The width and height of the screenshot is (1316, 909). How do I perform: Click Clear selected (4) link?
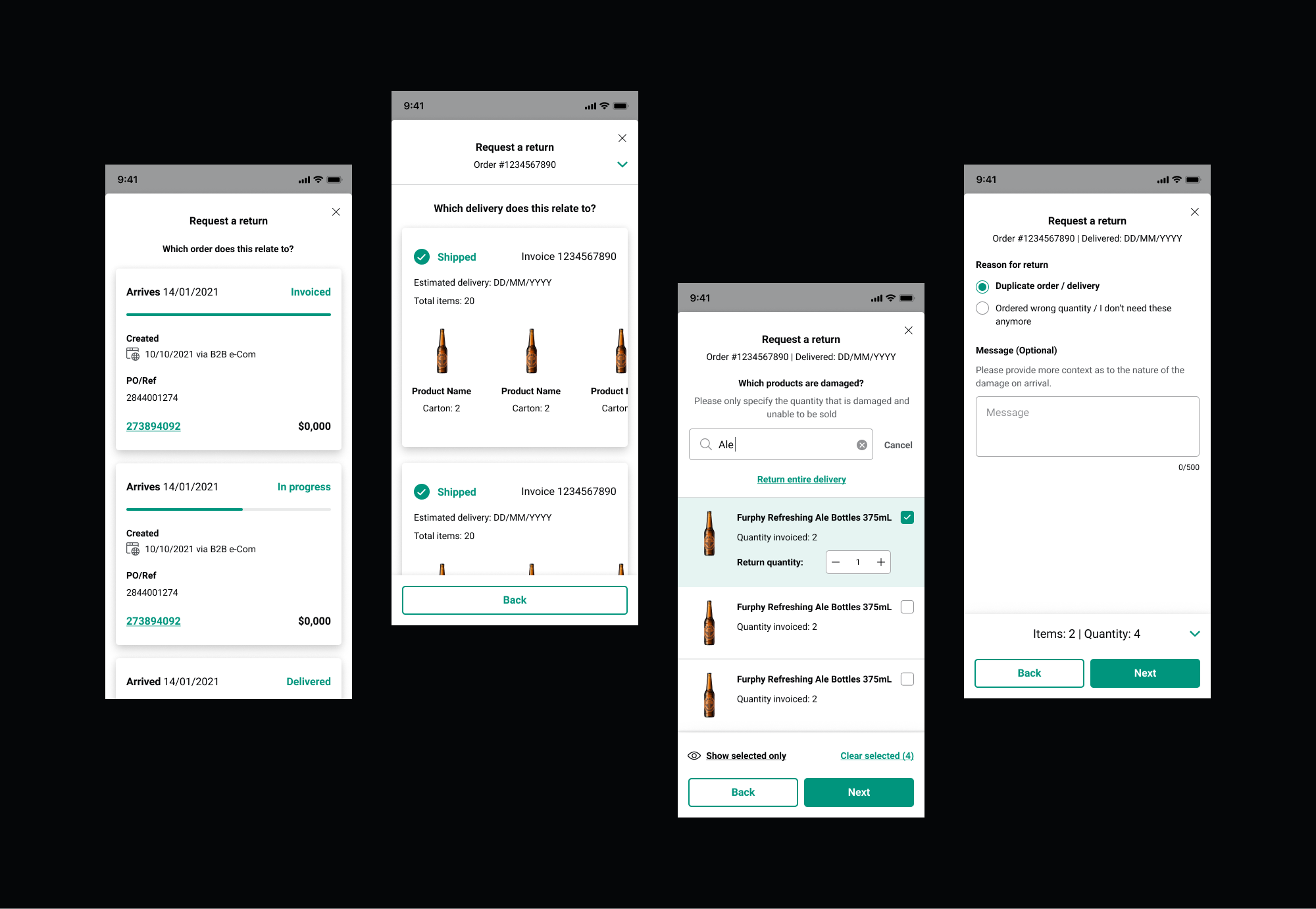click(x=876, y=756)
